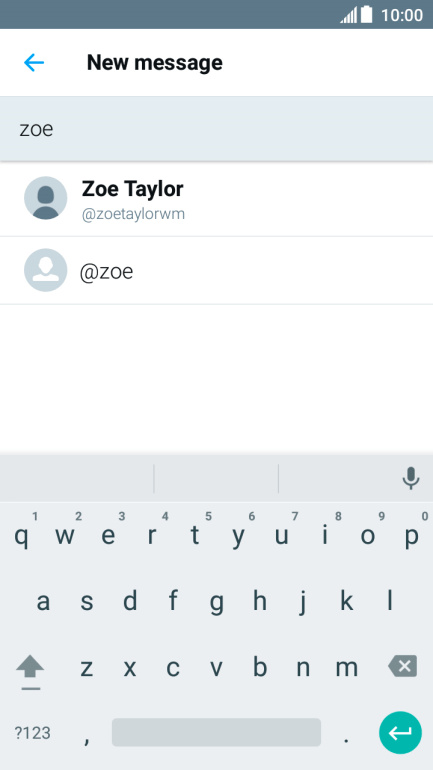
Task: Tap the letter q key
Action: coord(21,535)
